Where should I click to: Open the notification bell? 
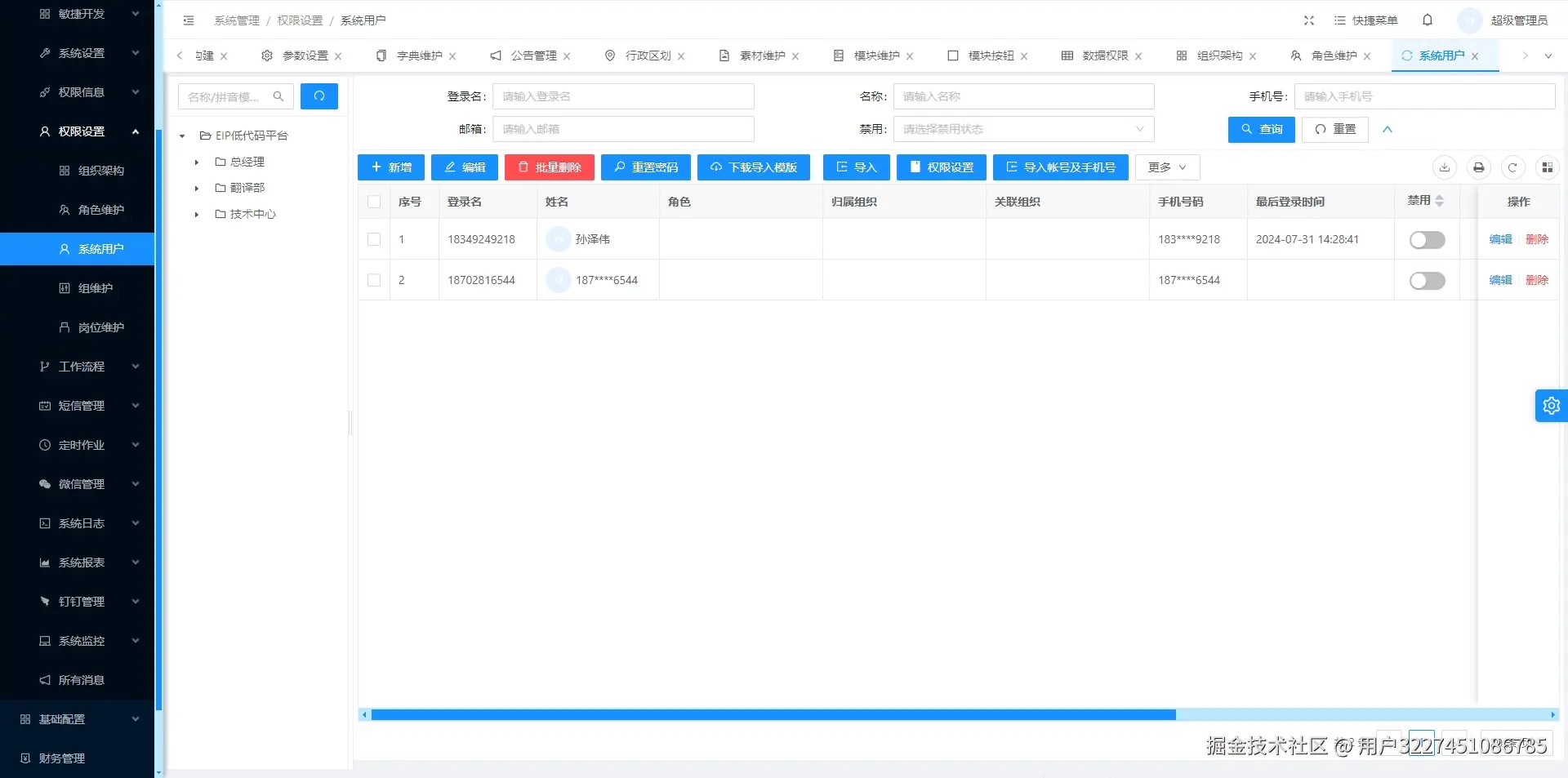(x=1428, y=20)
